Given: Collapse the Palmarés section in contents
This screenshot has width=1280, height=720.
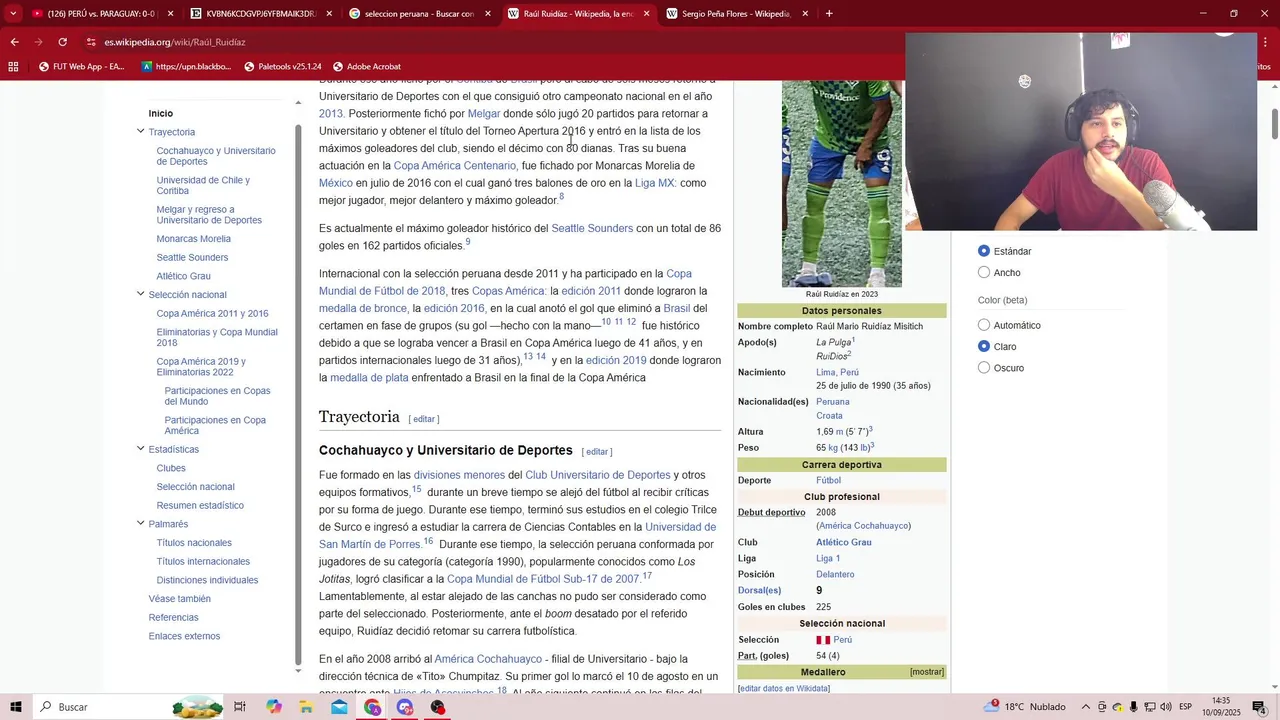Looking at the screenshot, I should pyautogui.click(x=141, y=523).
